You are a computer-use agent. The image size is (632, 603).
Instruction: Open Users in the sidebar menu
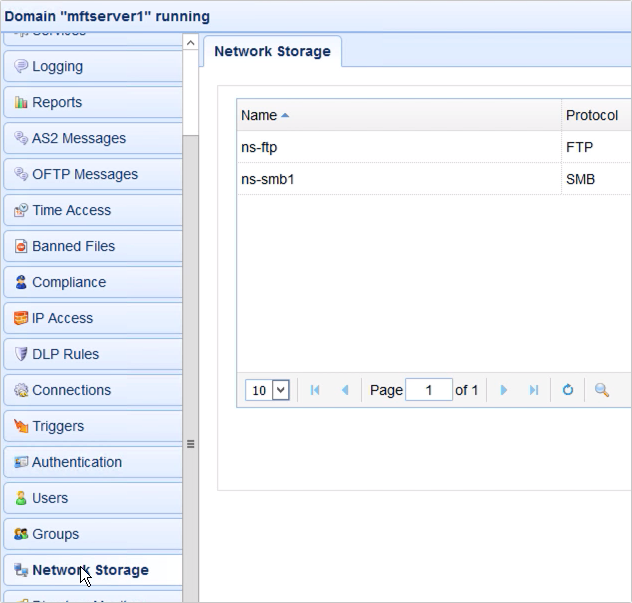click(50, 498)
